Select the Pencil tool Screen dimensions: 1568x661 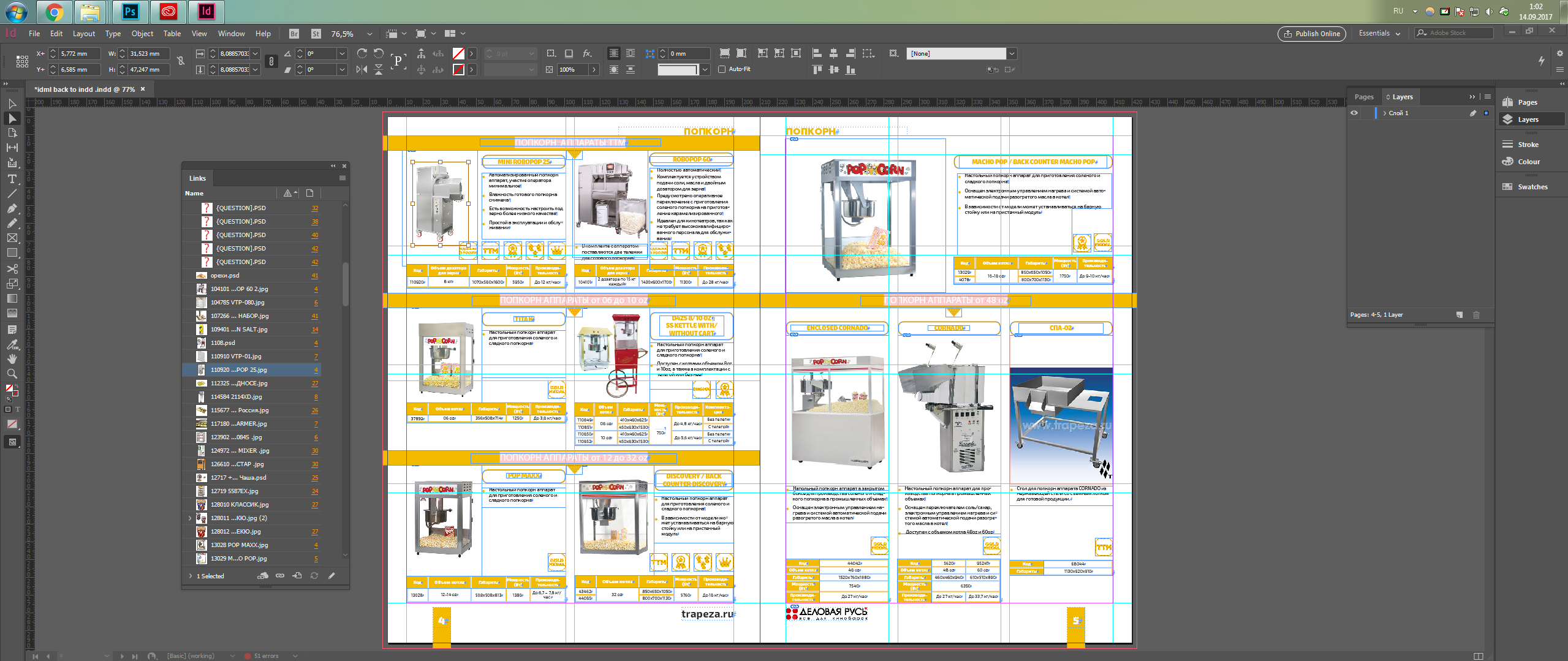click(12, 223)
